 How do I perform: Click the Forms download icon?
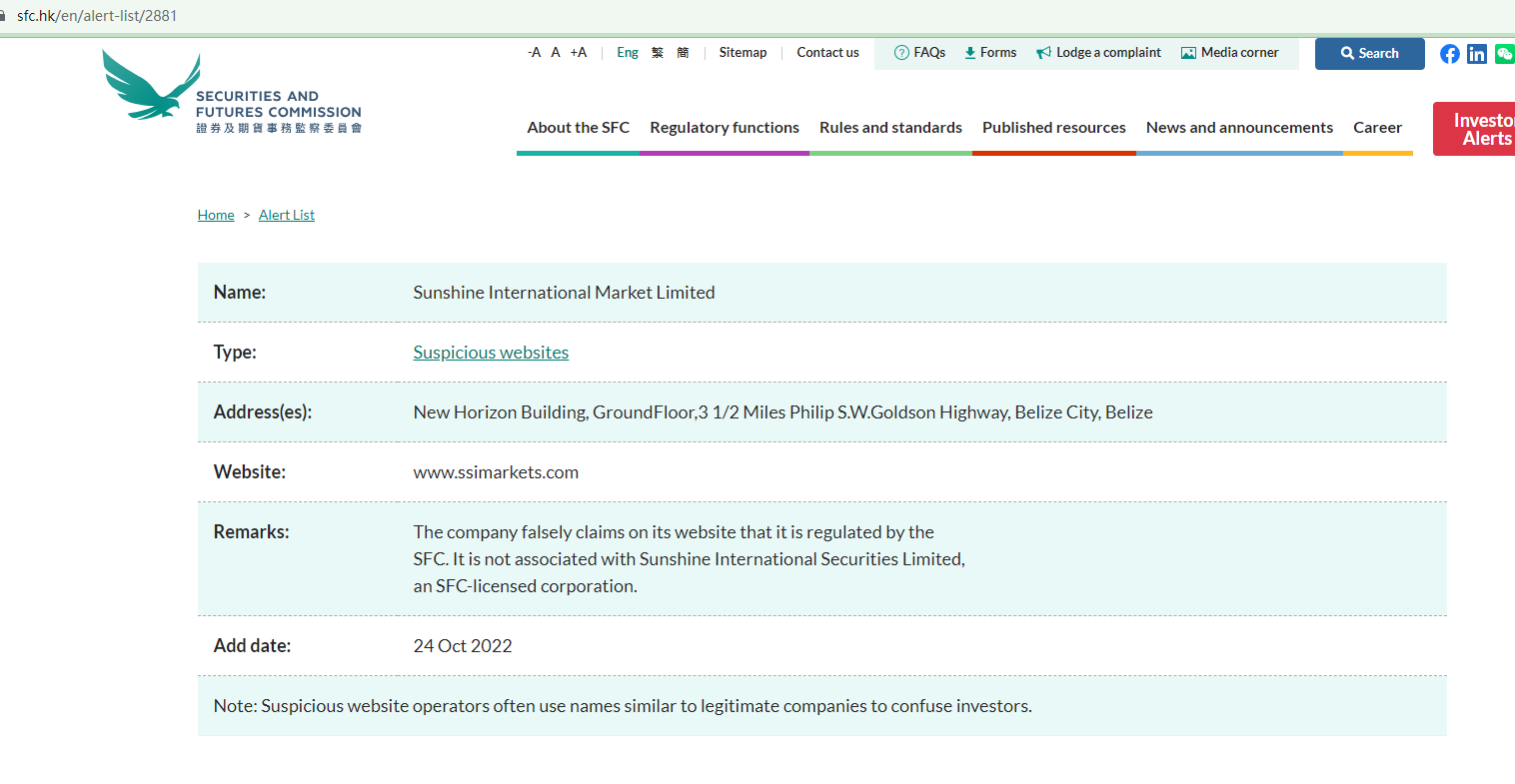pos(969,53)
